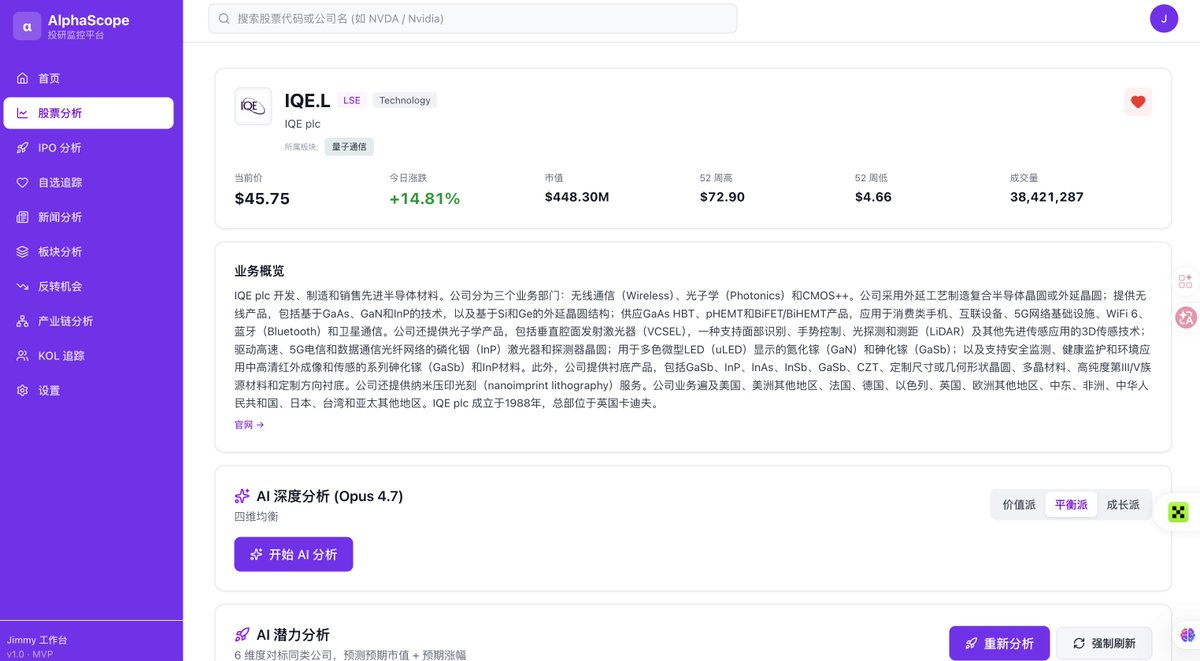Click the AlphaScope logo icon
Viewport: 1200px width, 661px height.
pyautogui.click(x=26, y=26)
